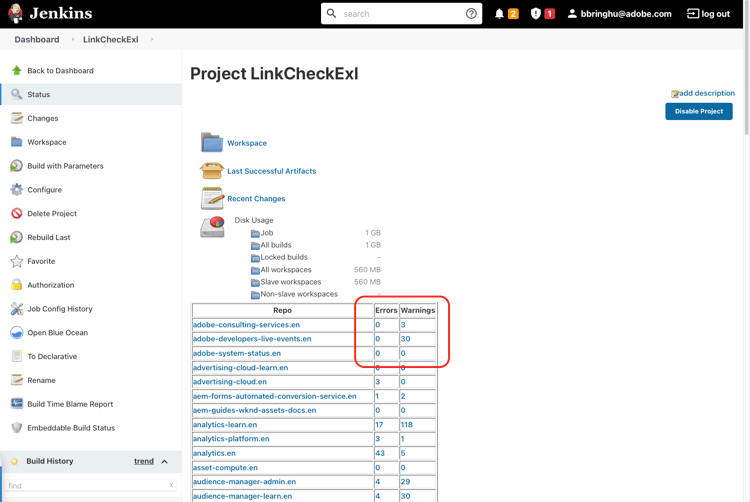Clear the find field with x button

tap(171, 485)
